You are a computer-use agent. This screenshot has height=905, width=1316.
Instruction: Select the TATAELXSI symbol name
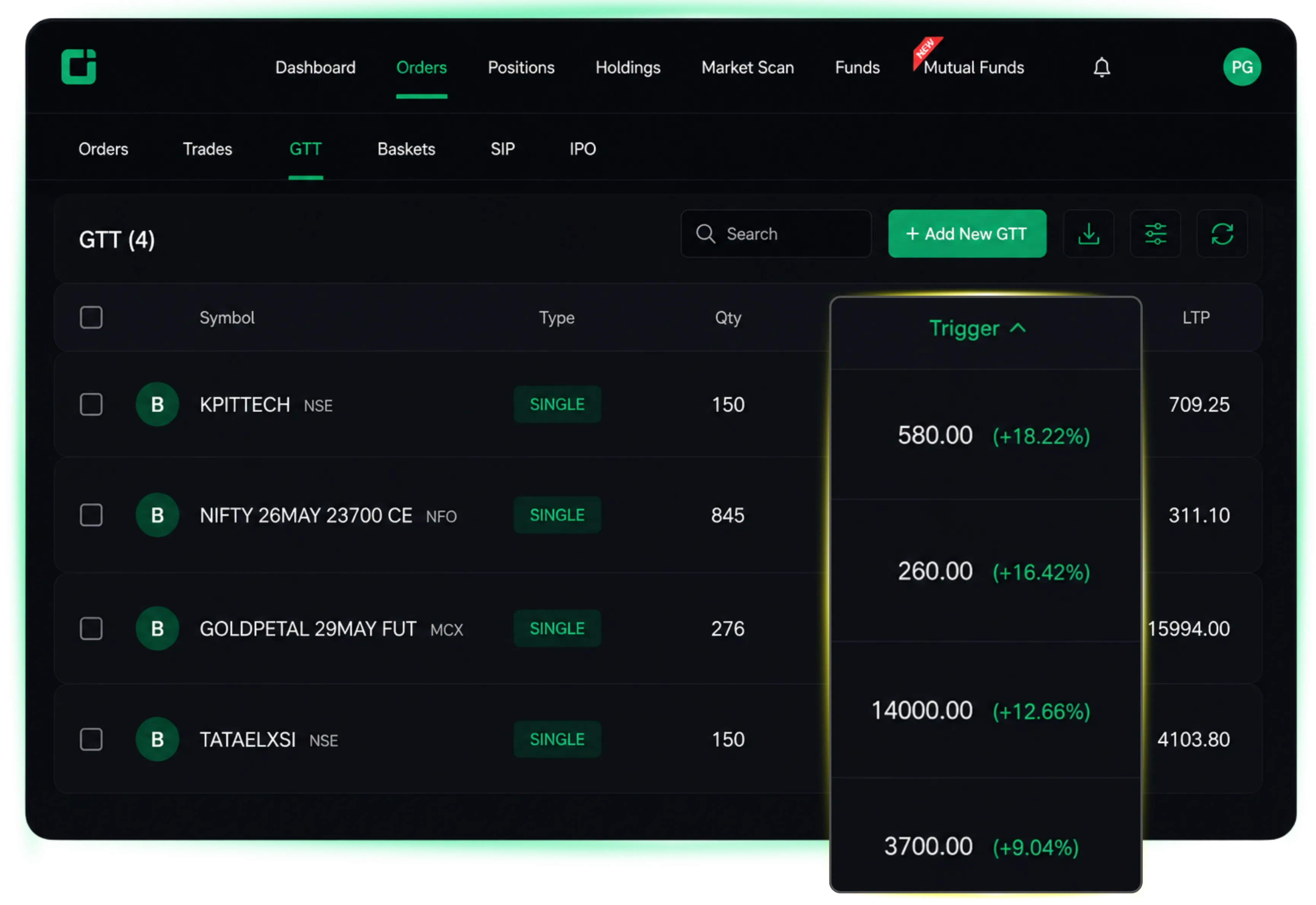click(248, 740)
